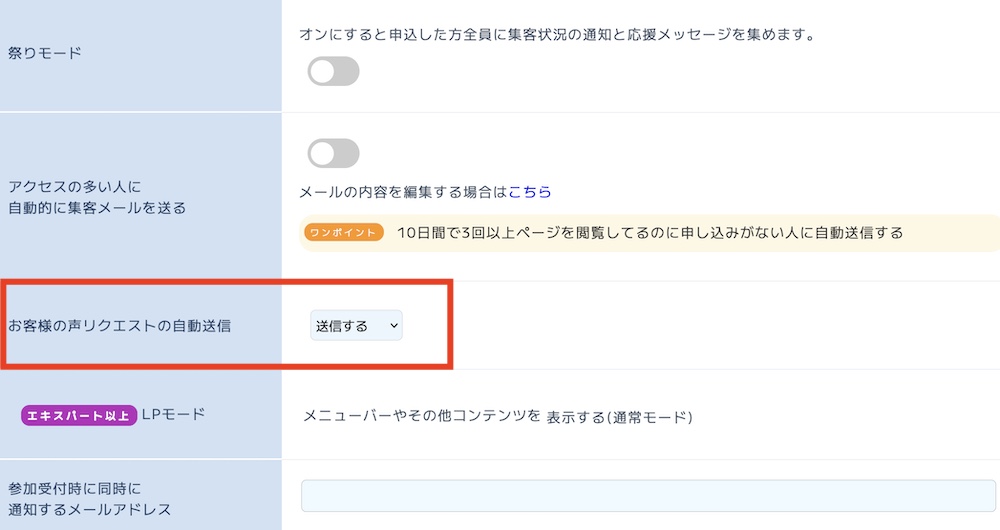Open the 送信する dropdown
This screenshot has height=530, width=1000.
click(x=355, y=325)
